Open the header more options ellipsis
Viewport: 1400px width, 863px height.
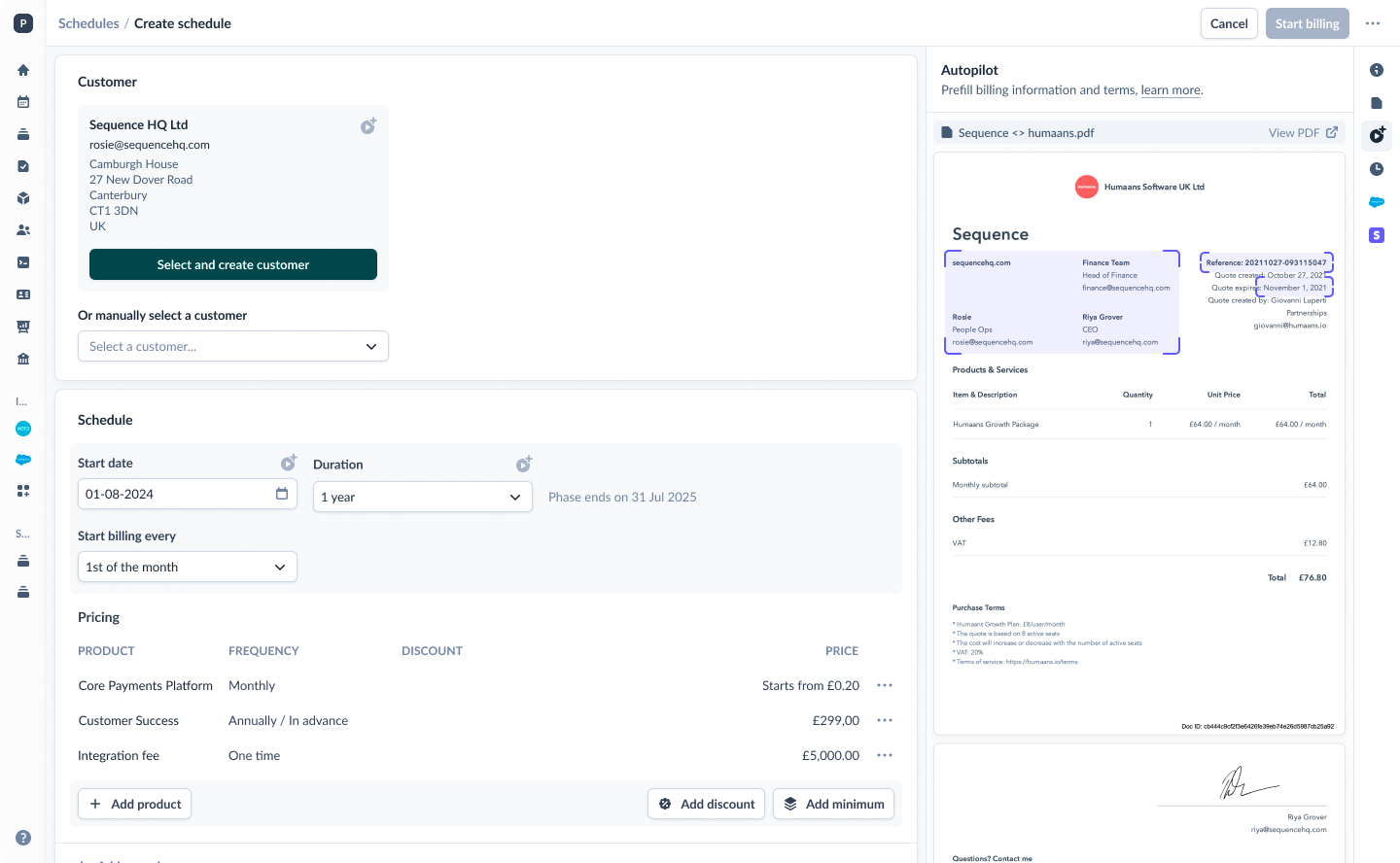pos(1373,23)
